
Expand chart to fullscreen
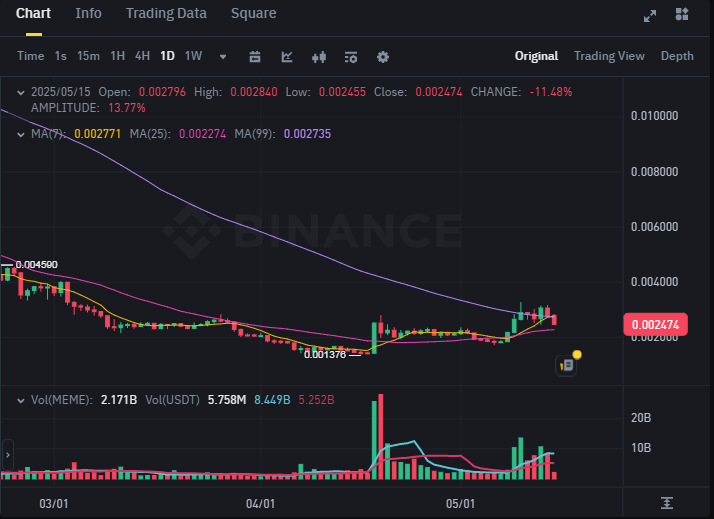tap(650, 14)
